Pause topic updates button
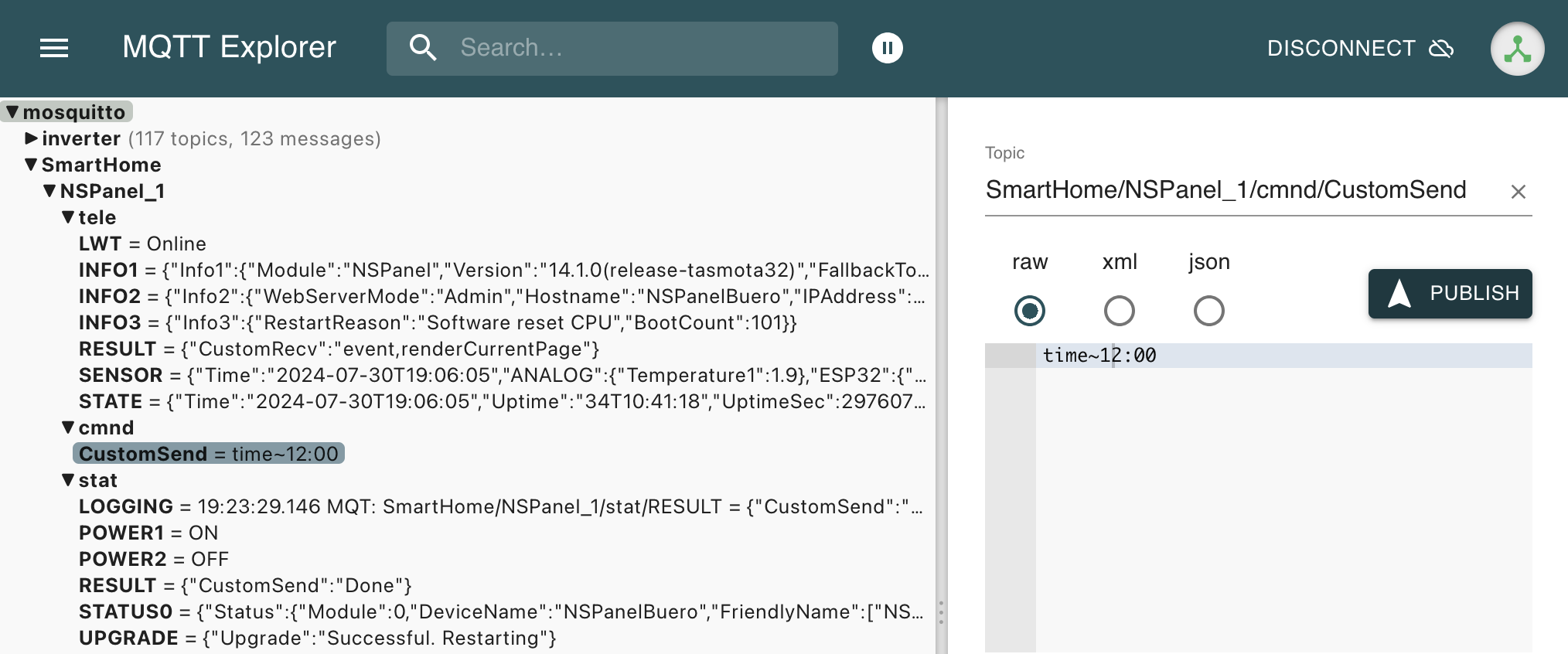Viewport: 1568px width, 654px height. click(x=888, y=48)
